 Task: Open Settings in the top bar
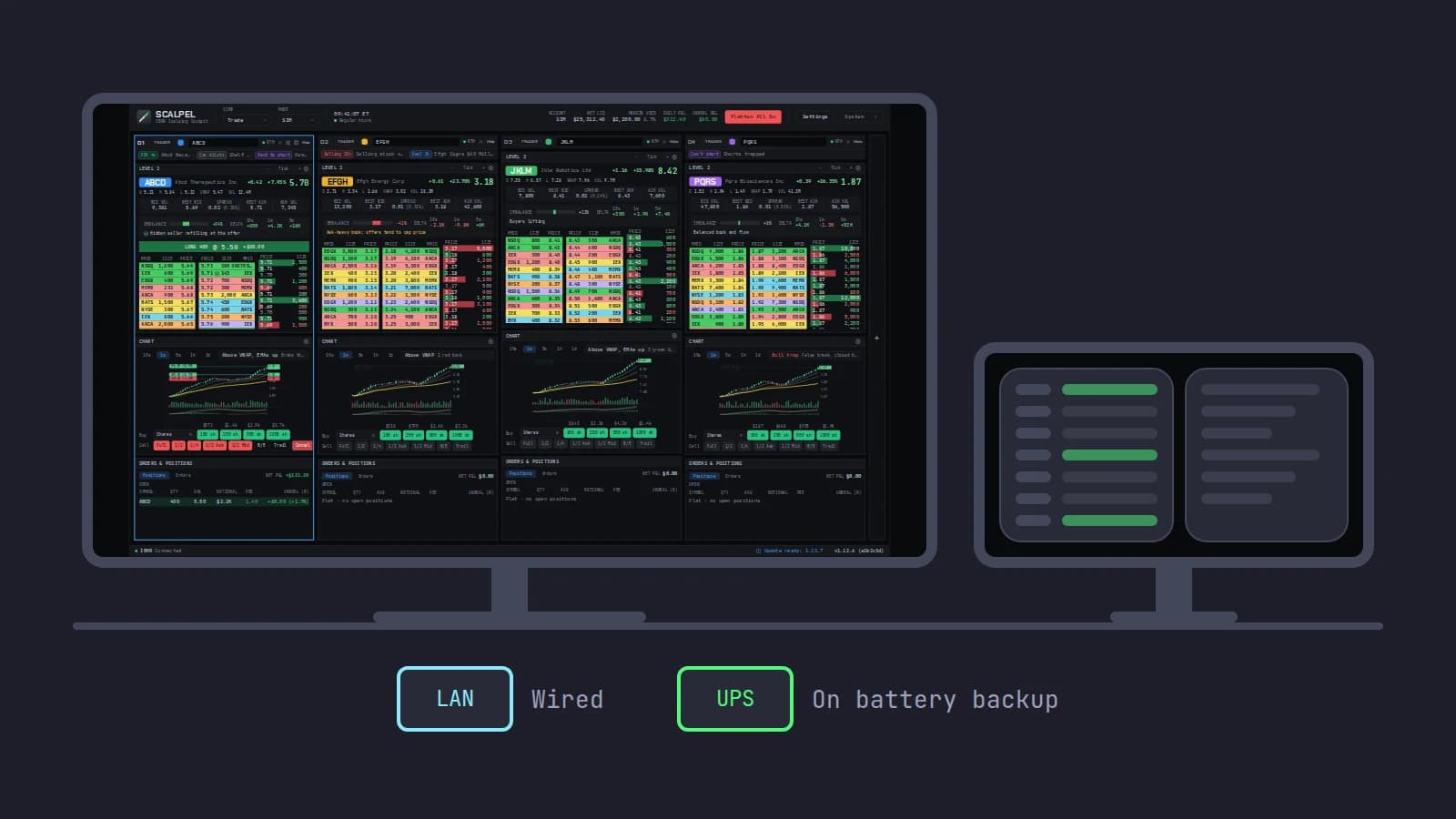[815, 116]
